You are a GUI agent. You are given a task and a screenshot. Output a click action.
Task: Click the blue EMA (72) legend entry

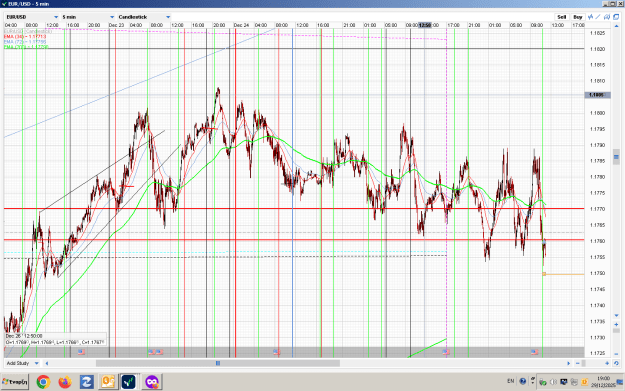(25, 41)
